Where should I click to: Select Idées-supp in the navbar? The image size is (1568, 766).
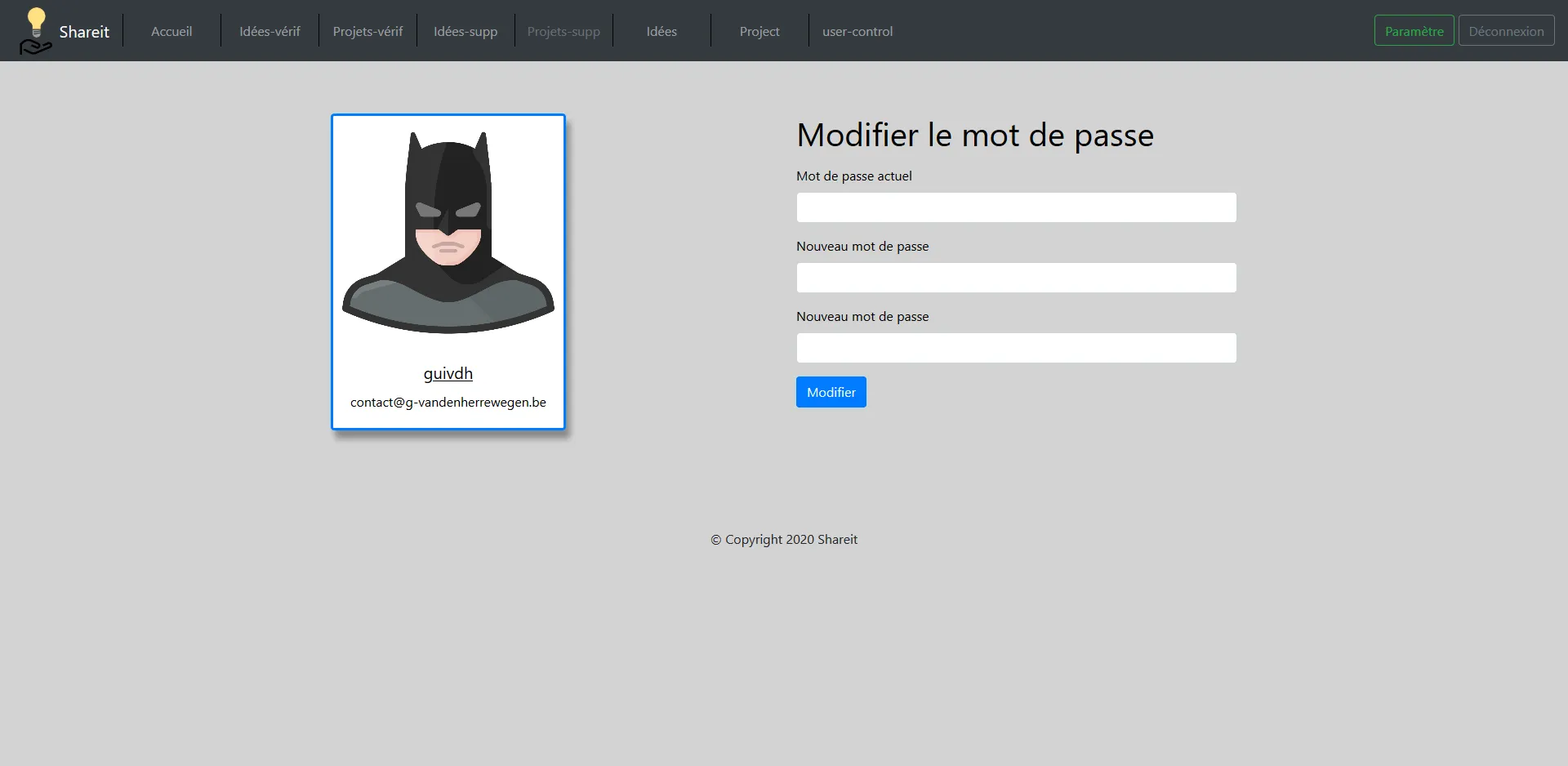point(465,32)
